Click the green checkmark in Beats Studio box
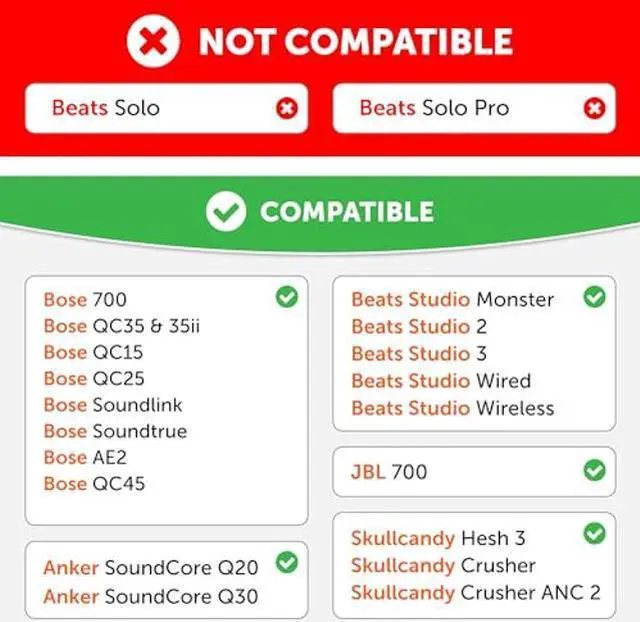This screenshot has height=622, width=640. pos(595,297)
